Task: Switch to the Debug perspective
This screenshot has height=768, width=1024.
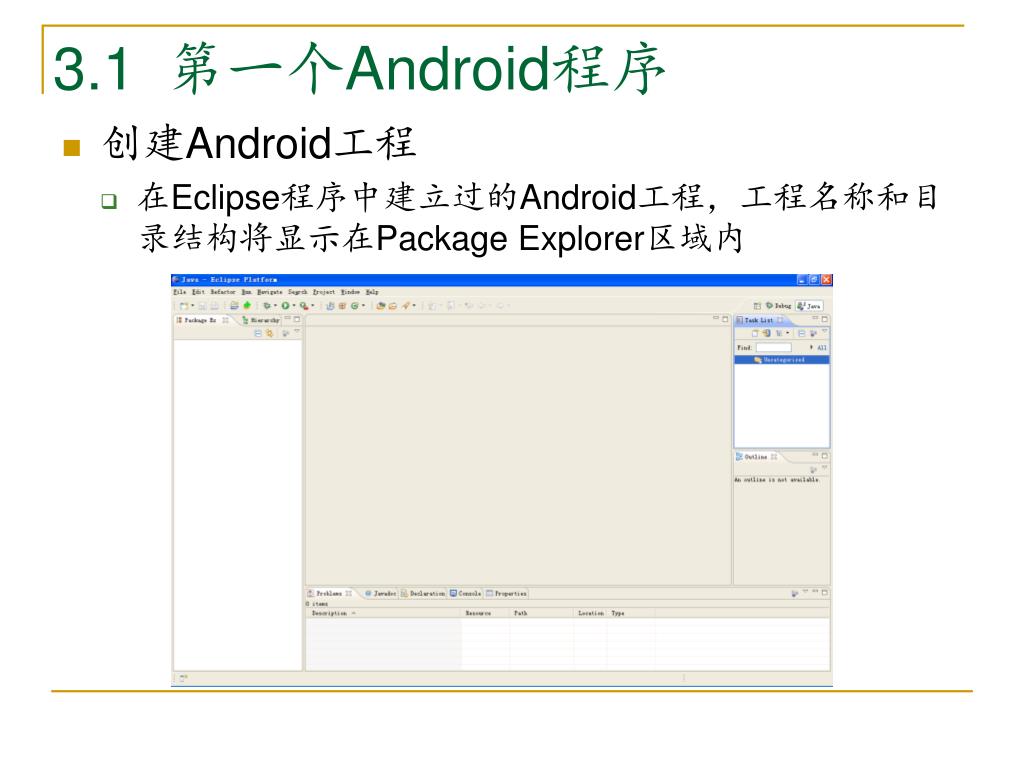Action: pos(778,306)
